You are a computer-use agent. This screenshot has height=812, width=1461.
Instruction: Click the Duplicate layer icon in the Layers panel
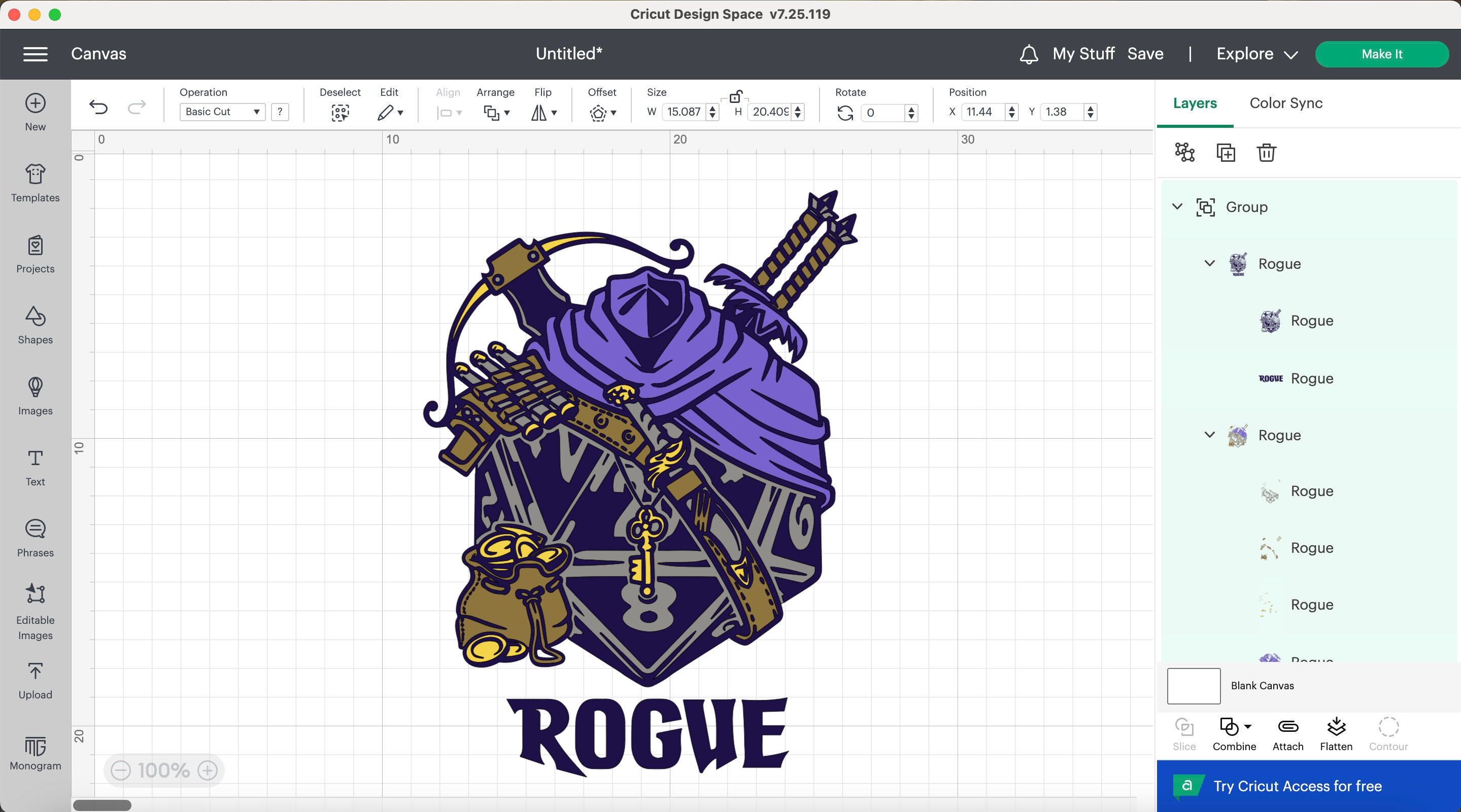point(1226,153)
